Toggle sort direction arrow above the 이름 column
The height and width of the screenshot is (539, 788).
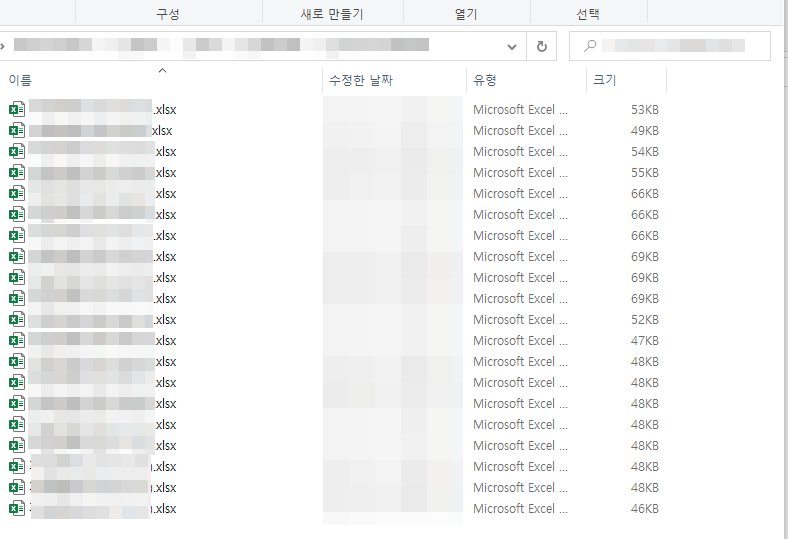[162, 71]
